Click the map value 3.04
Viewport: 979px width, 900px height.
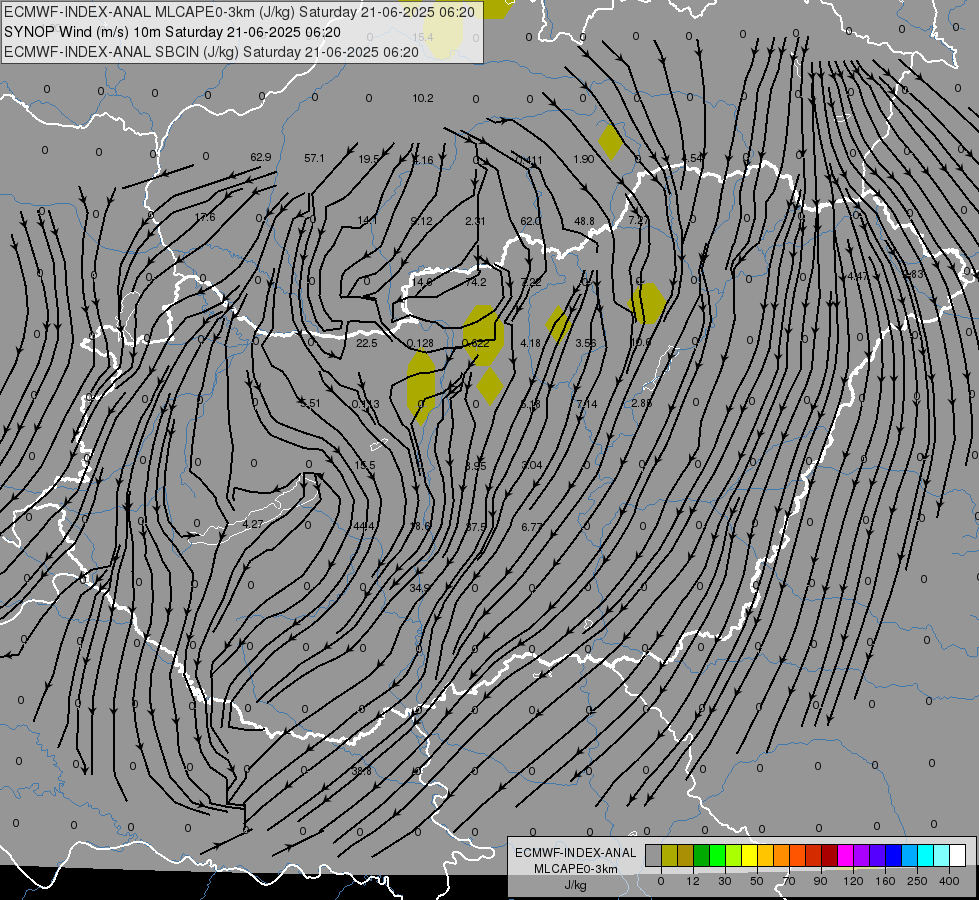(x=531, y=465)
